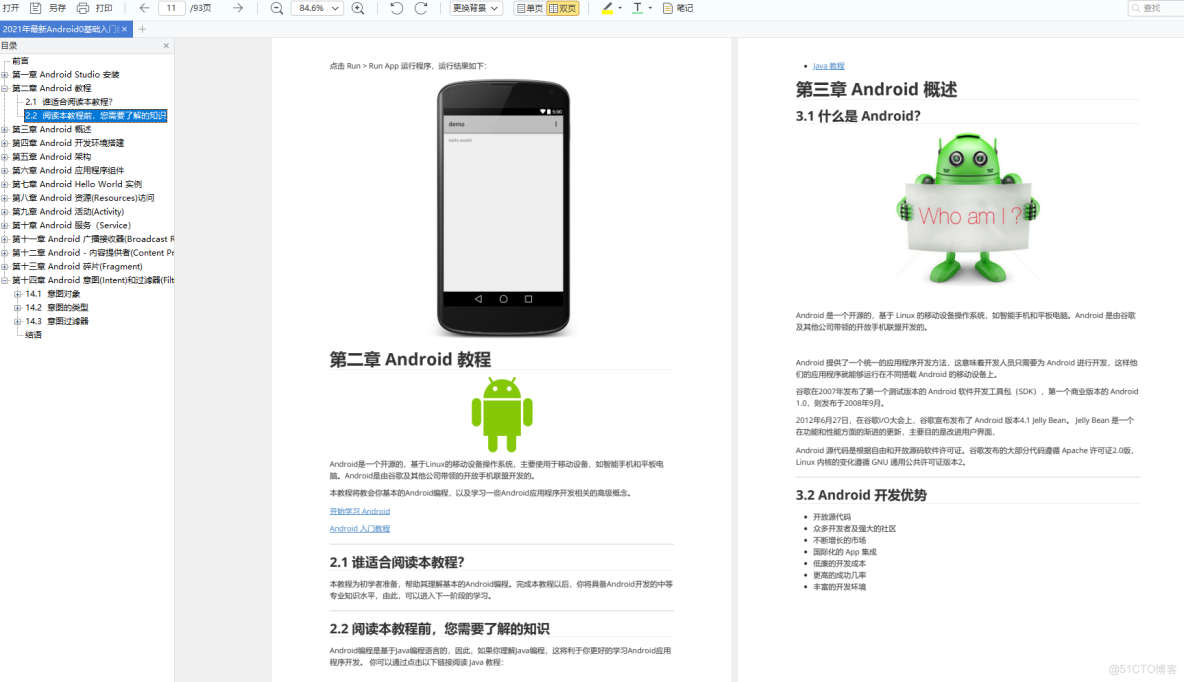Switch to 双页 double page view
This screenshot has height=682, width=1184.
point(563,8)
